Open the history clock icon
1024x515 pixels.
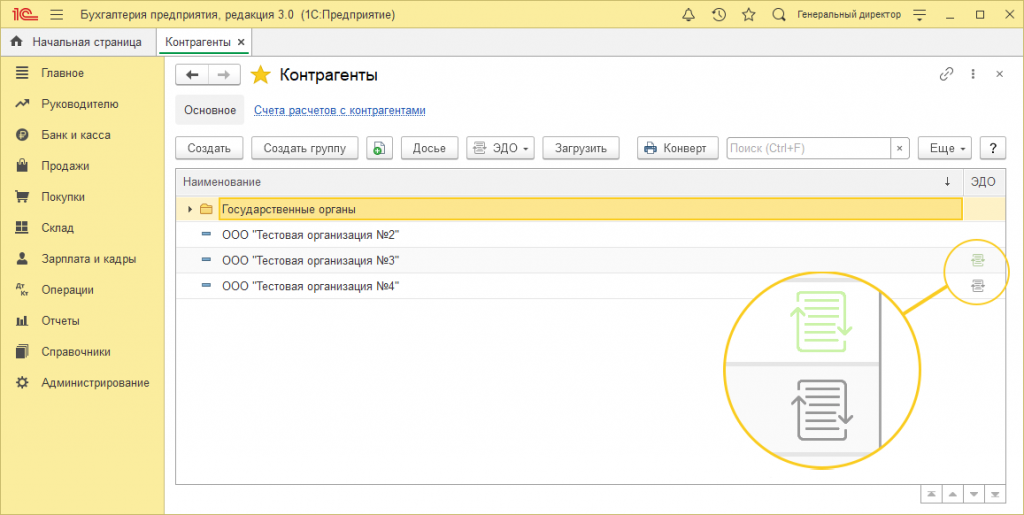(x=718, y=14)
